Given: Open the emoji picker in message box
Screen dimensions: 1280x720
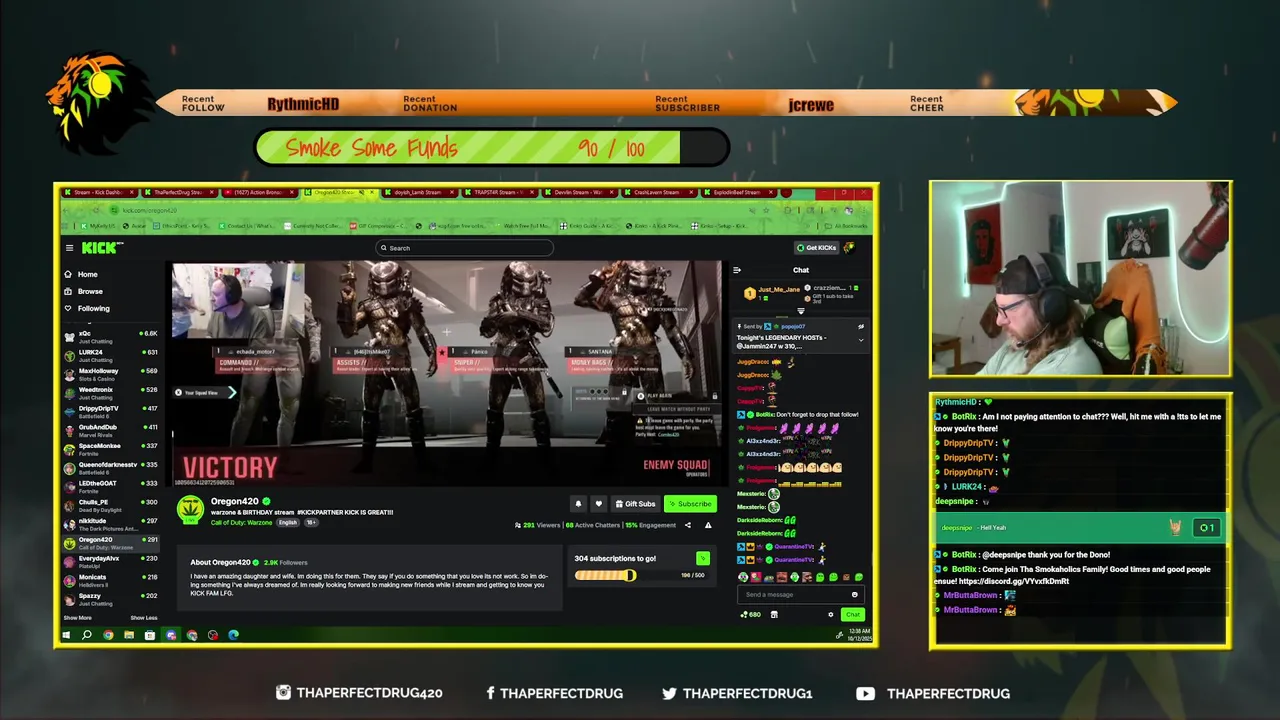Looking at the screenshot, I should click(x=854, y=595).
